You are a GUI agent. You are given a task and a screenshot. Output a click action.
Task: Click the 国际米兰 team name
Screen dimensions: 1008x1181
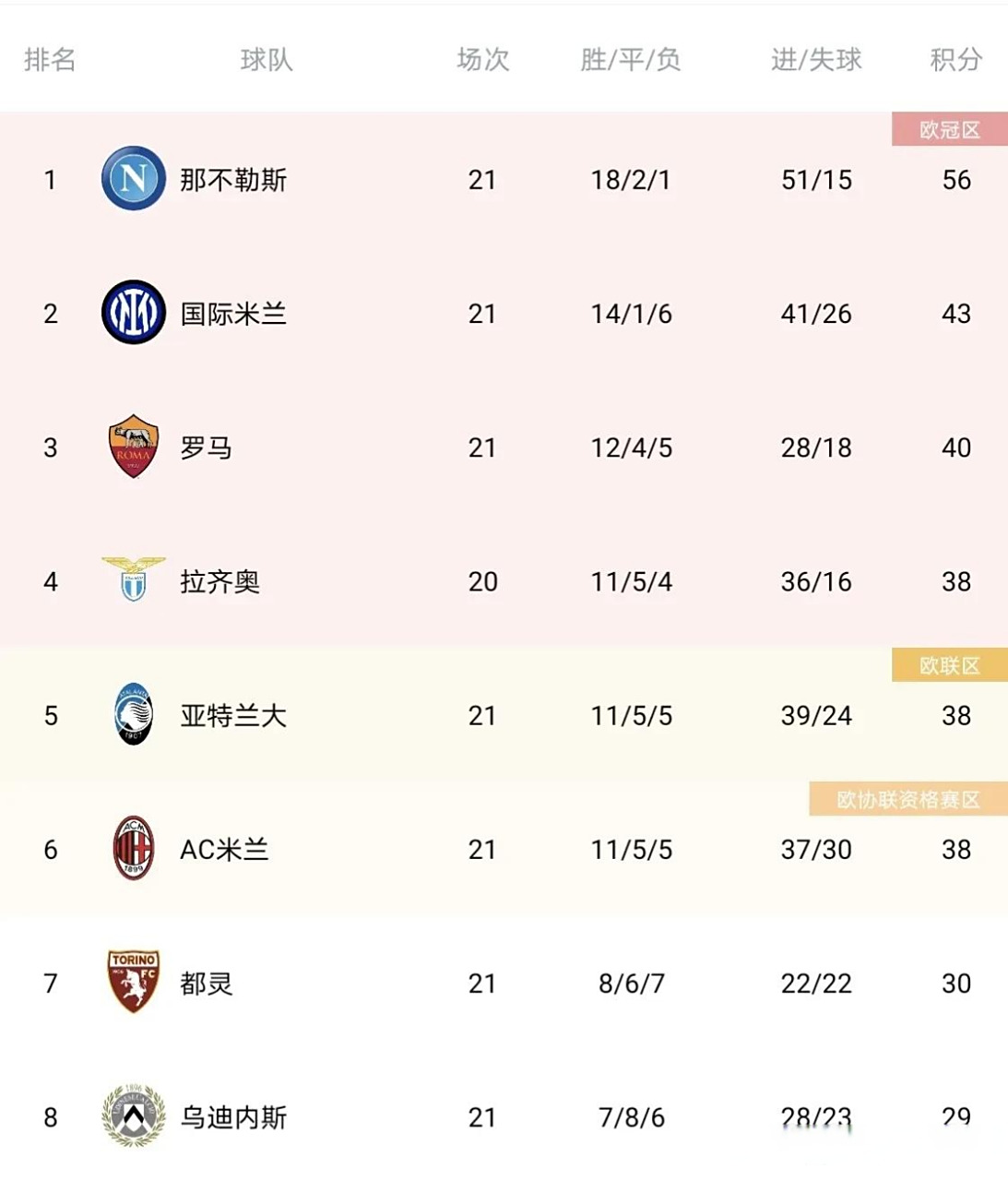tap(233, 314)
